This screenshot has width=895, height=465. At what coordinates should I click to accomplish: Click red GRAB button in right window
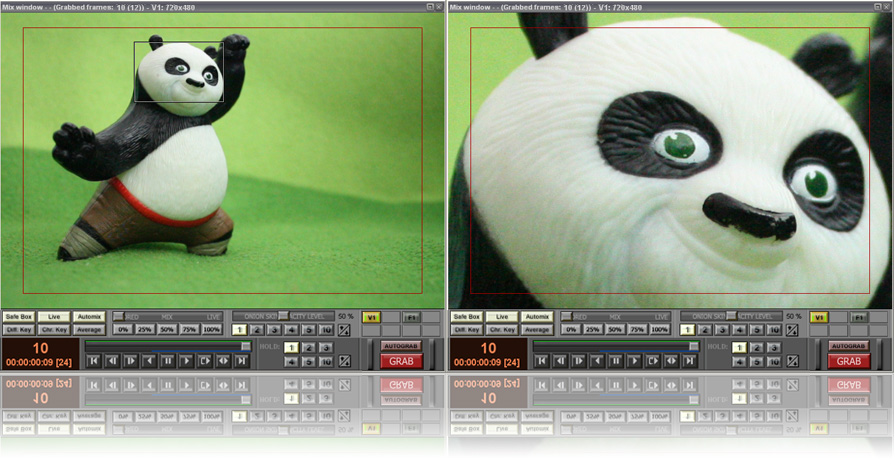coord(849,361)
